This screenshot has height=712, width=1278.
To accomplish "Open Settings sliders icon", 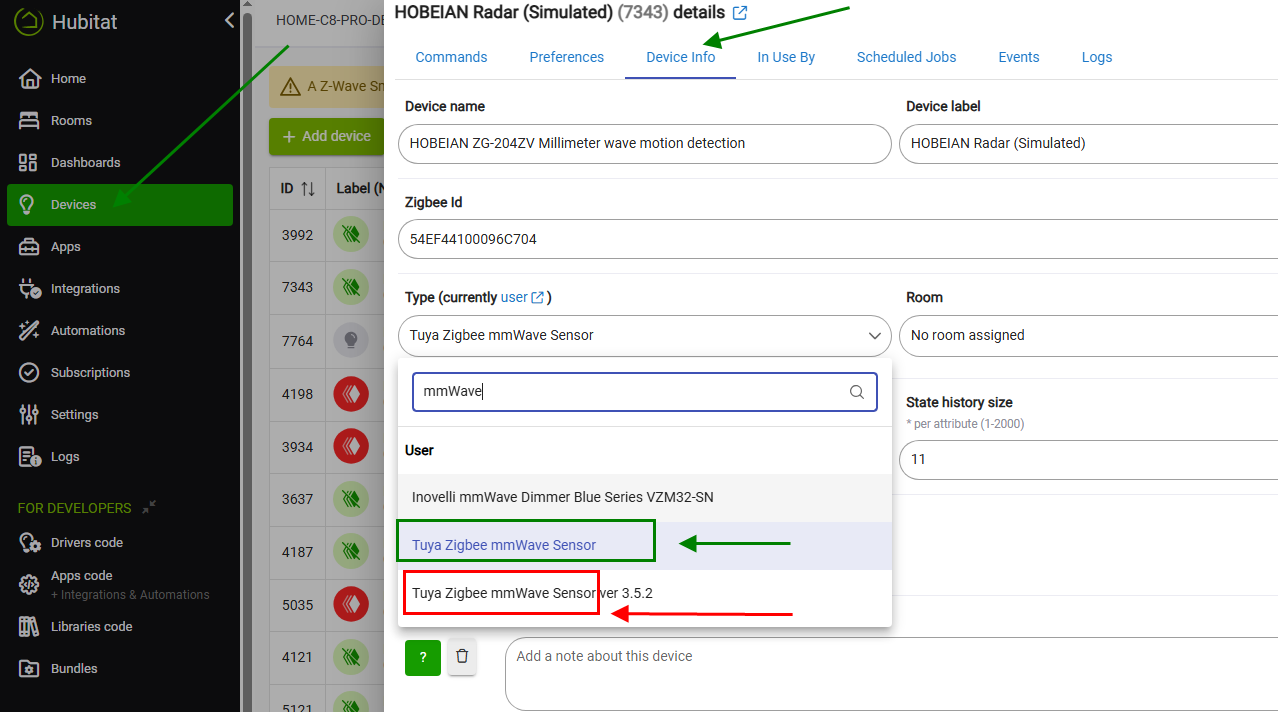I will click(30, 414).
